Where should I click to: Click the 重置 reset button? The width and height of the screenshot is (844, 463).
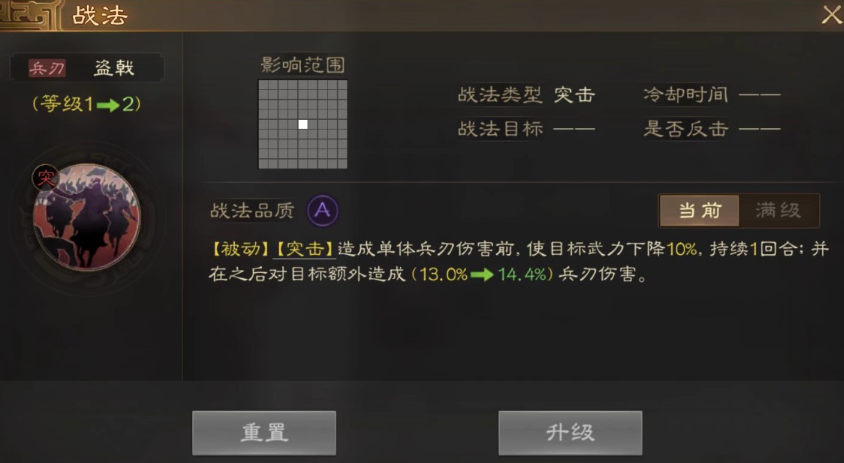pyautogui.click(x=264, y=433)
